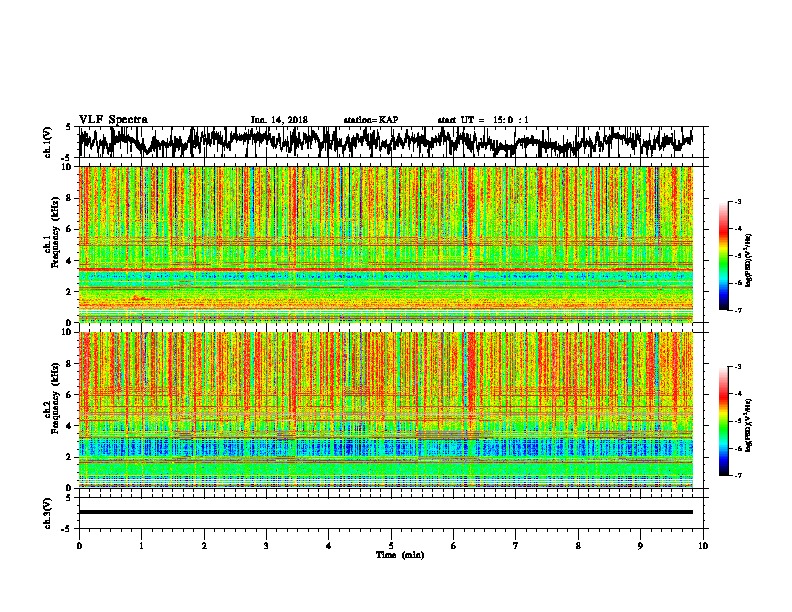The width and height of the screenshot is (792, 612).
Task: Click the '10' kHz tick on ch.1 axis
Action: pos(67,167)
